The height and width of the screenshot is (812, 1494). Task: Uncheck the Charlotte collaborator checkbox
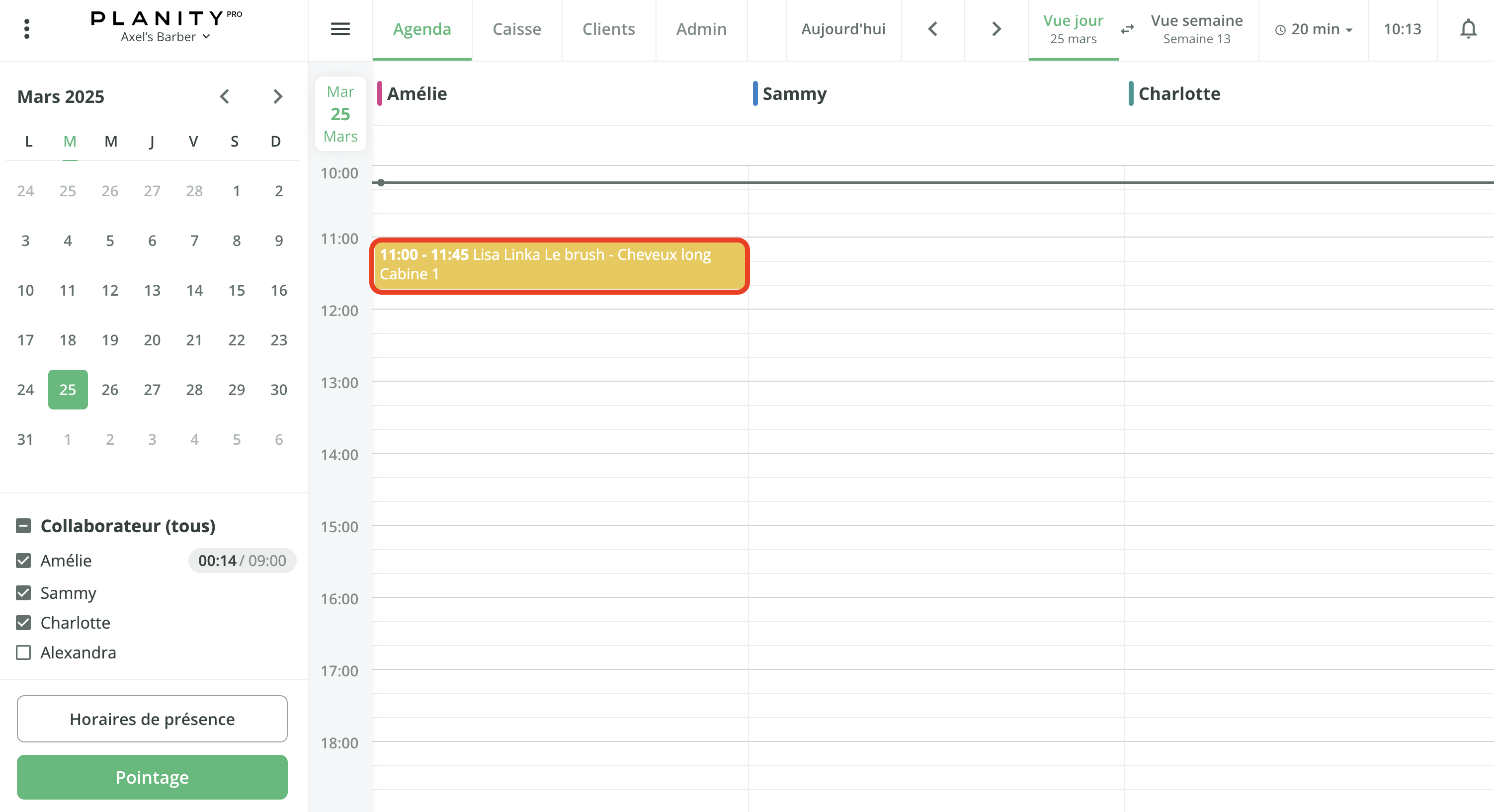click(23, 623)
